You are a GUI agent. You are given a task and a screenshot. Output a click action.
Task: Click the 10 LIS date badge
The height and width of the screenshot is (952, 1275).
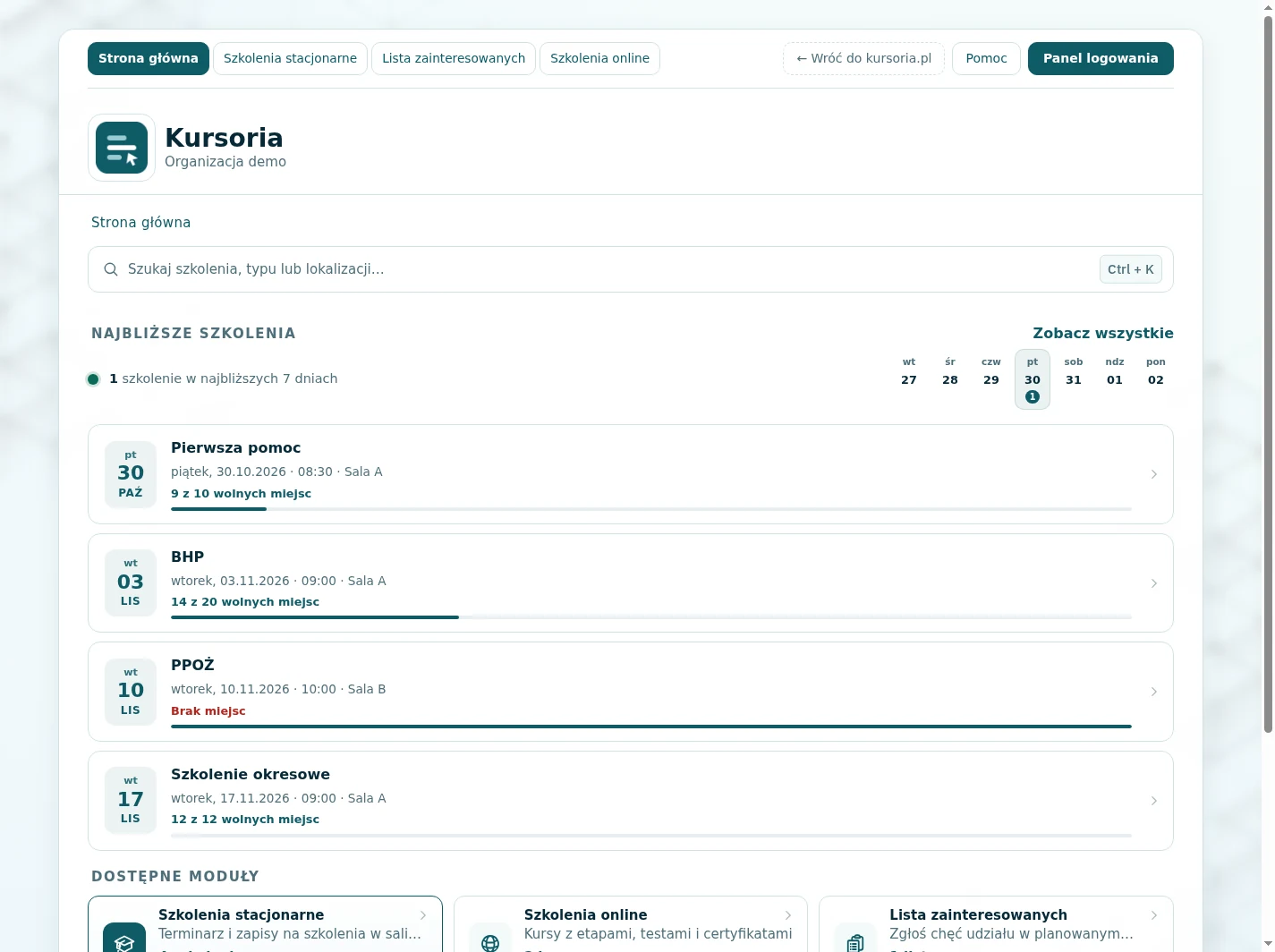point(131,692)
